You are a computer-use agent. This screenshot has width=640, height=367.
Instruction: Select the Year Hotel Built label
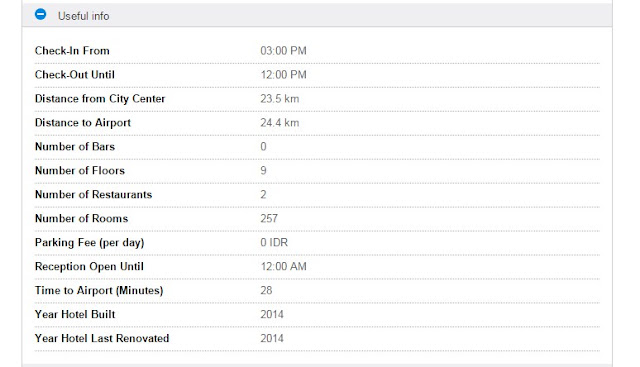tap(75, 314)
